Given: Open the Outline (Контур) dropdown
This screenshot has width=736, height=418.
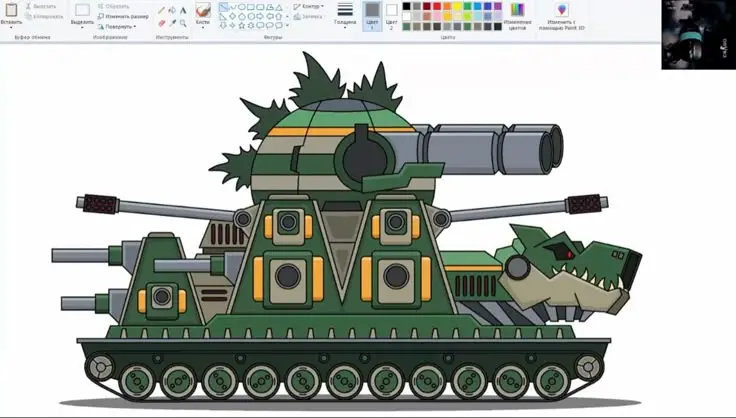Looking at the screenshot, I should [x=308, y=7].
